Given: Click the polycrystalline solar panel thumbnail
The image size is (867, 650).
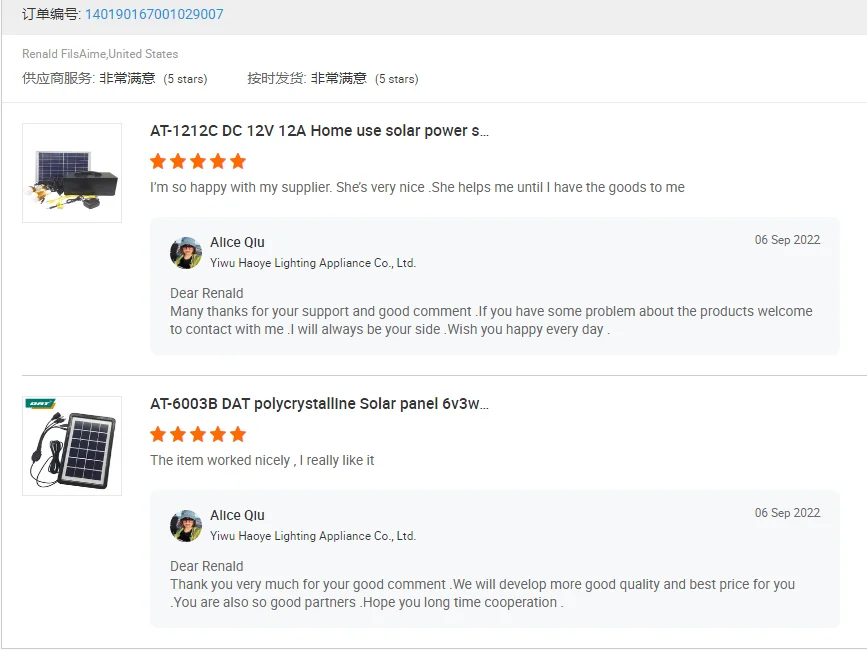Looking at the screenshot, I should coord(72,446).
